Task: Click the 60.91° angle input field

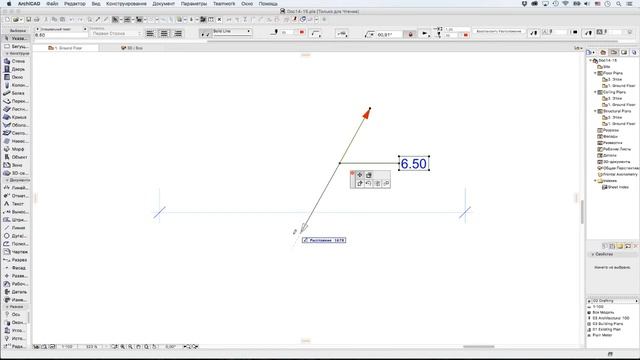Action: pos(389,35)
